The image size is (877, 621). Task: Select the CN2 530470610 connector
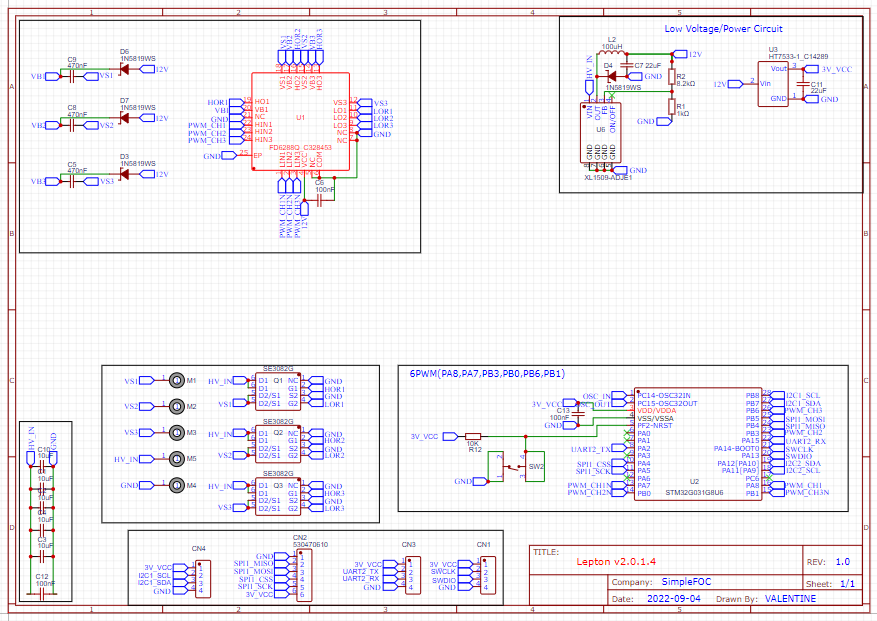pos(304,576)
